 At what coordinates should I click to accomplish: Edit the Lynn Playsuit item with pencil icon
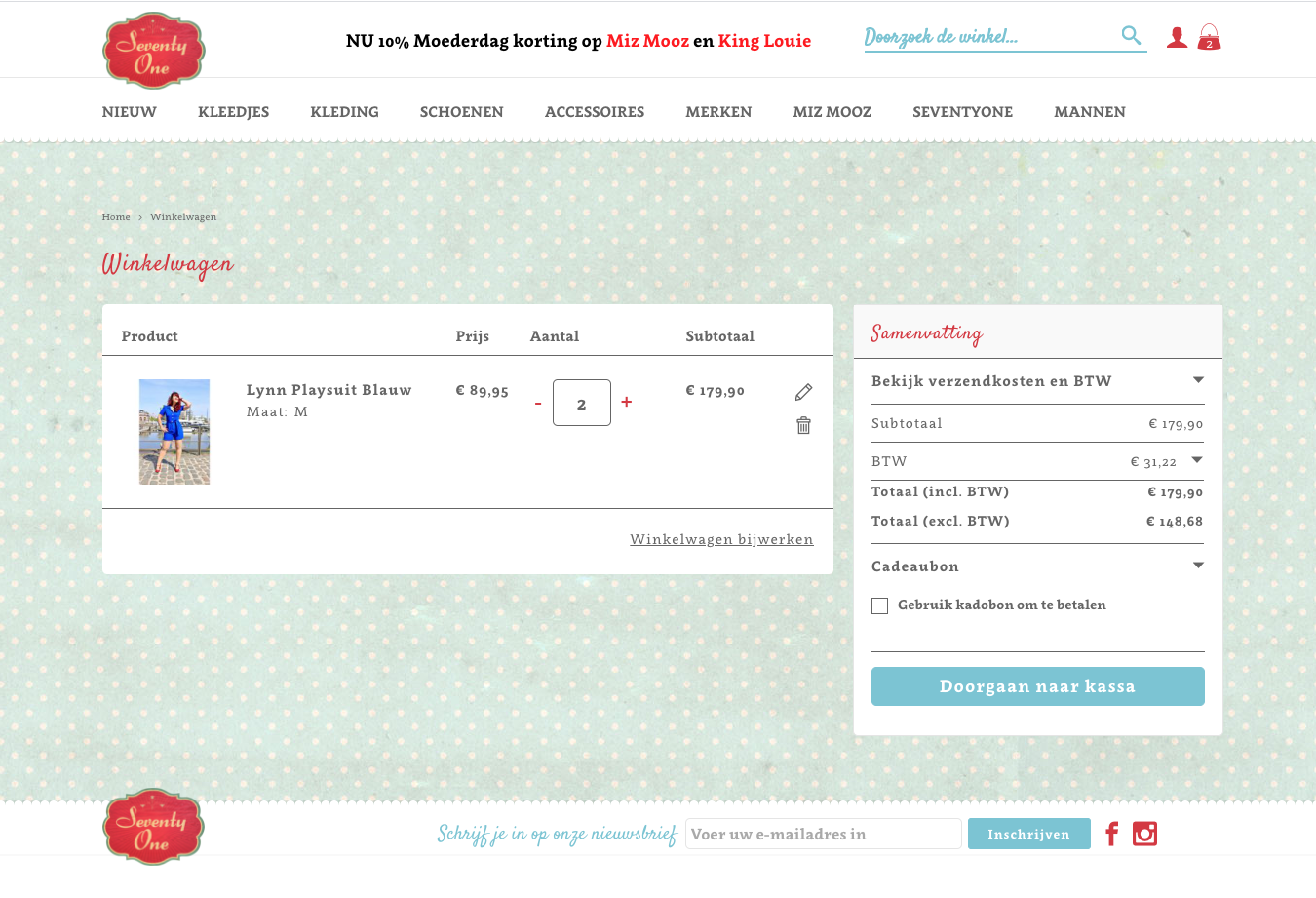[803, 392]
